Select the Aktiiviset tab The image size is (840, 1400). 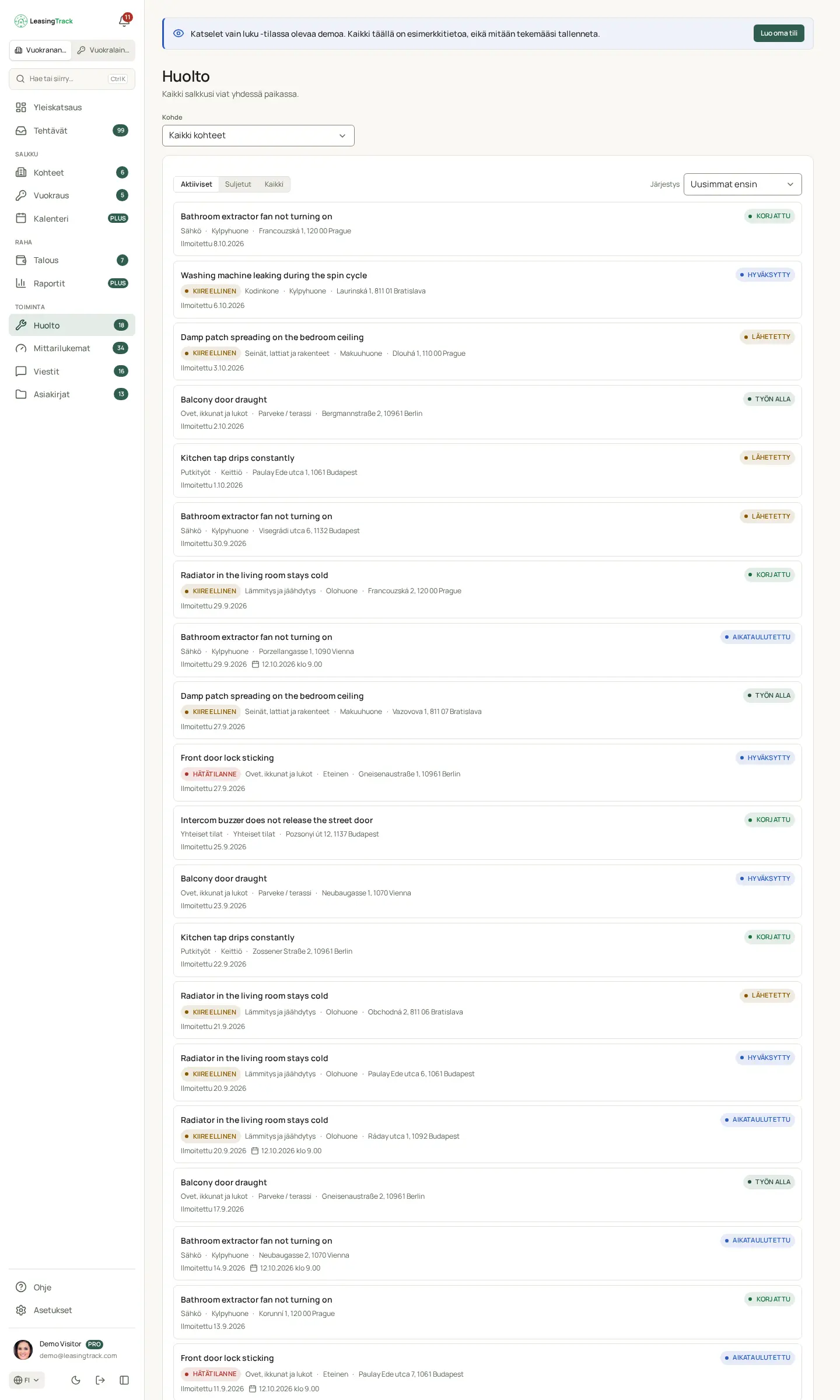[197, 184]
